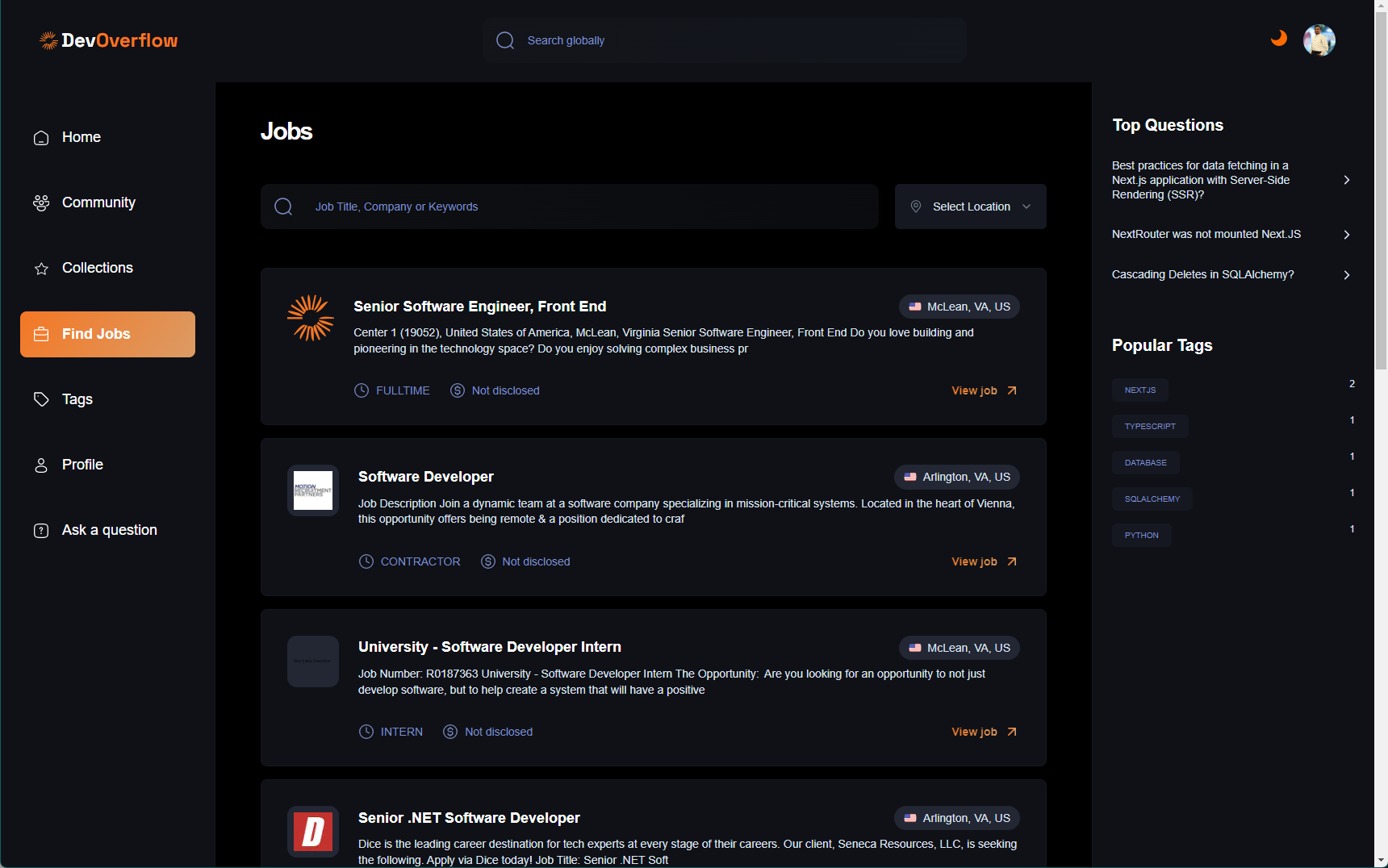Click the INTERN clock icon
This screenshot has width=1388, height=868.
coord(366,732)
